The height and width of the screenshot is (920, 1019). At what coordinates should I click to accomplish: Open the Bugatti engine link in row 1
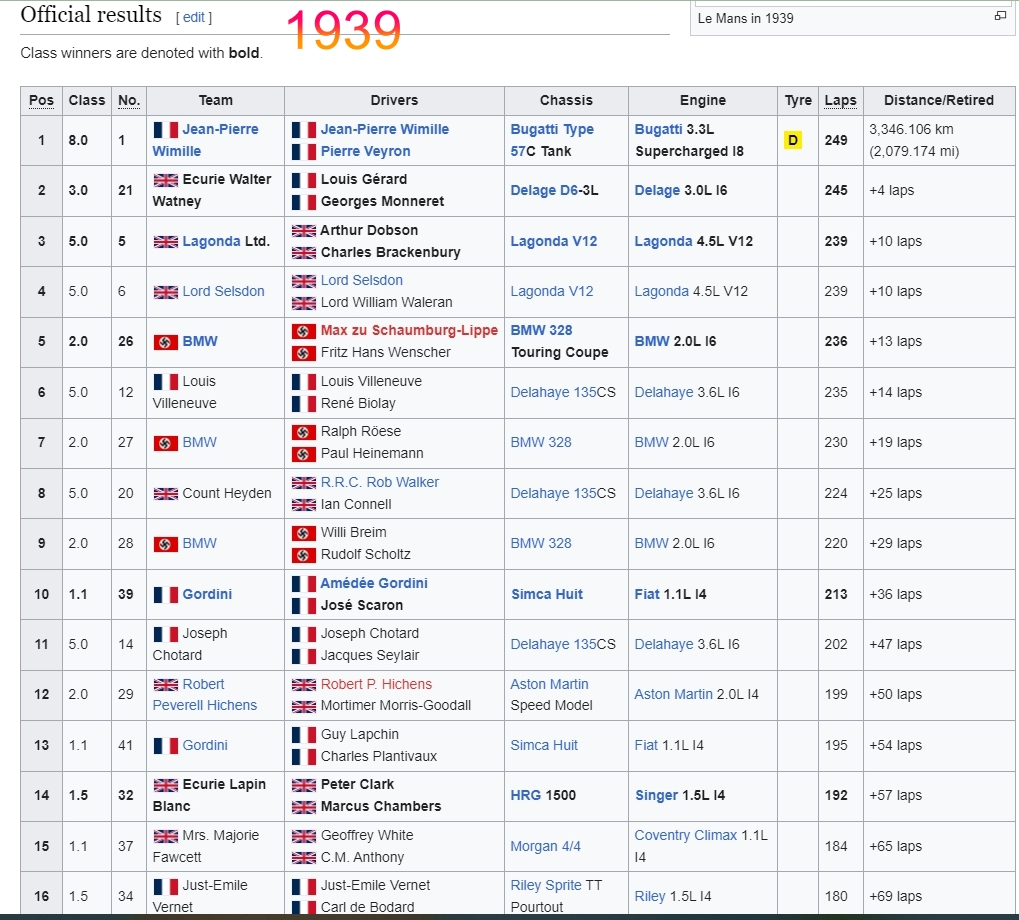coord(658,129)
